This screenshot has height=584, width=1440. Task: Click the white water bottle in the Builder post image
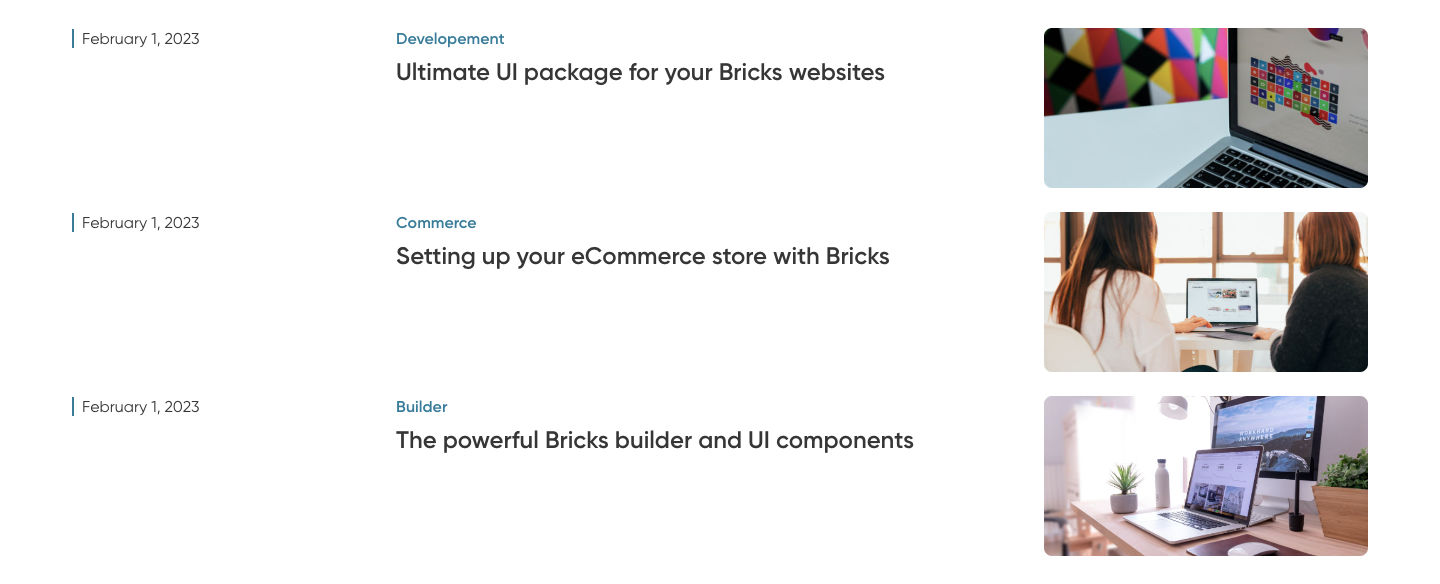pyautogui.click(x=1162, y=484)
